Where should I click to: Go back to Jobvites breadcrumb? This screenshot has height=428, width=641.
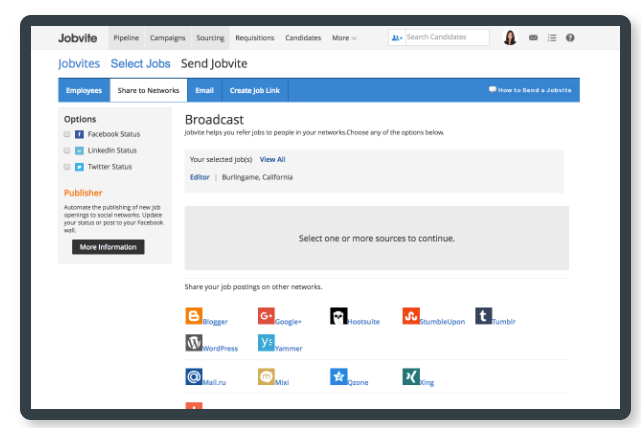79,63
